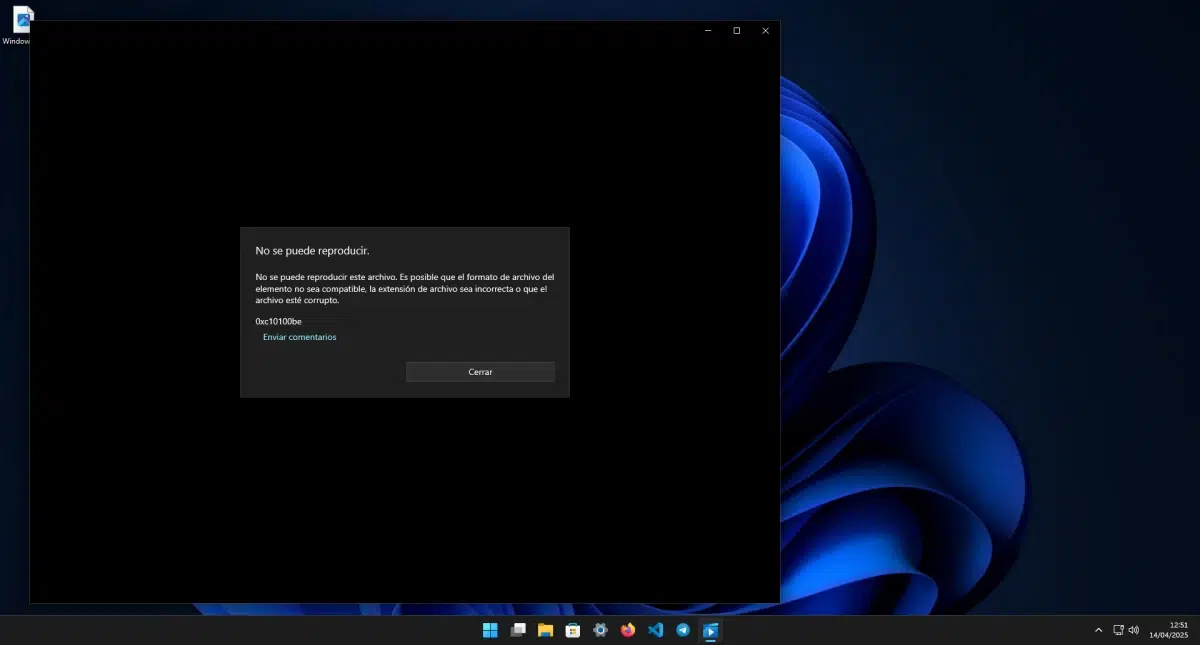Open the Microsoft Store
This screenshot has width=1200, height=645.
coord(572,630)
